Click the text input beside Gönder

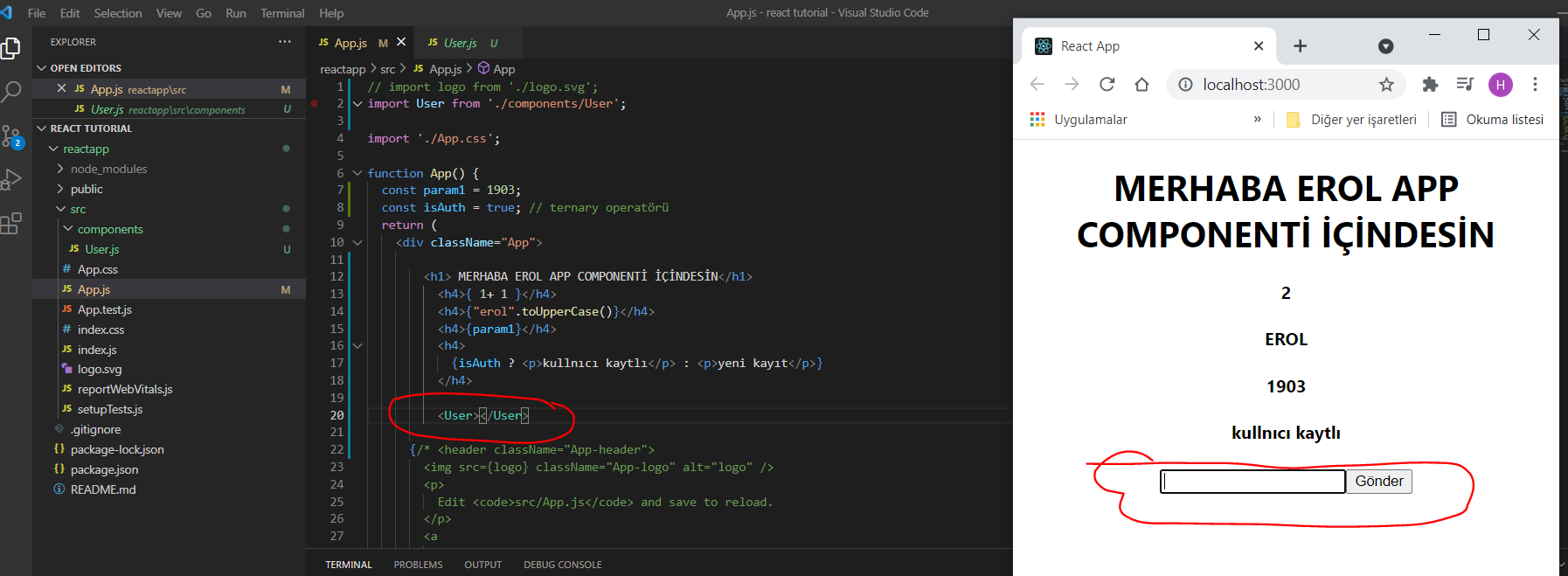[x=1252, y=482]
